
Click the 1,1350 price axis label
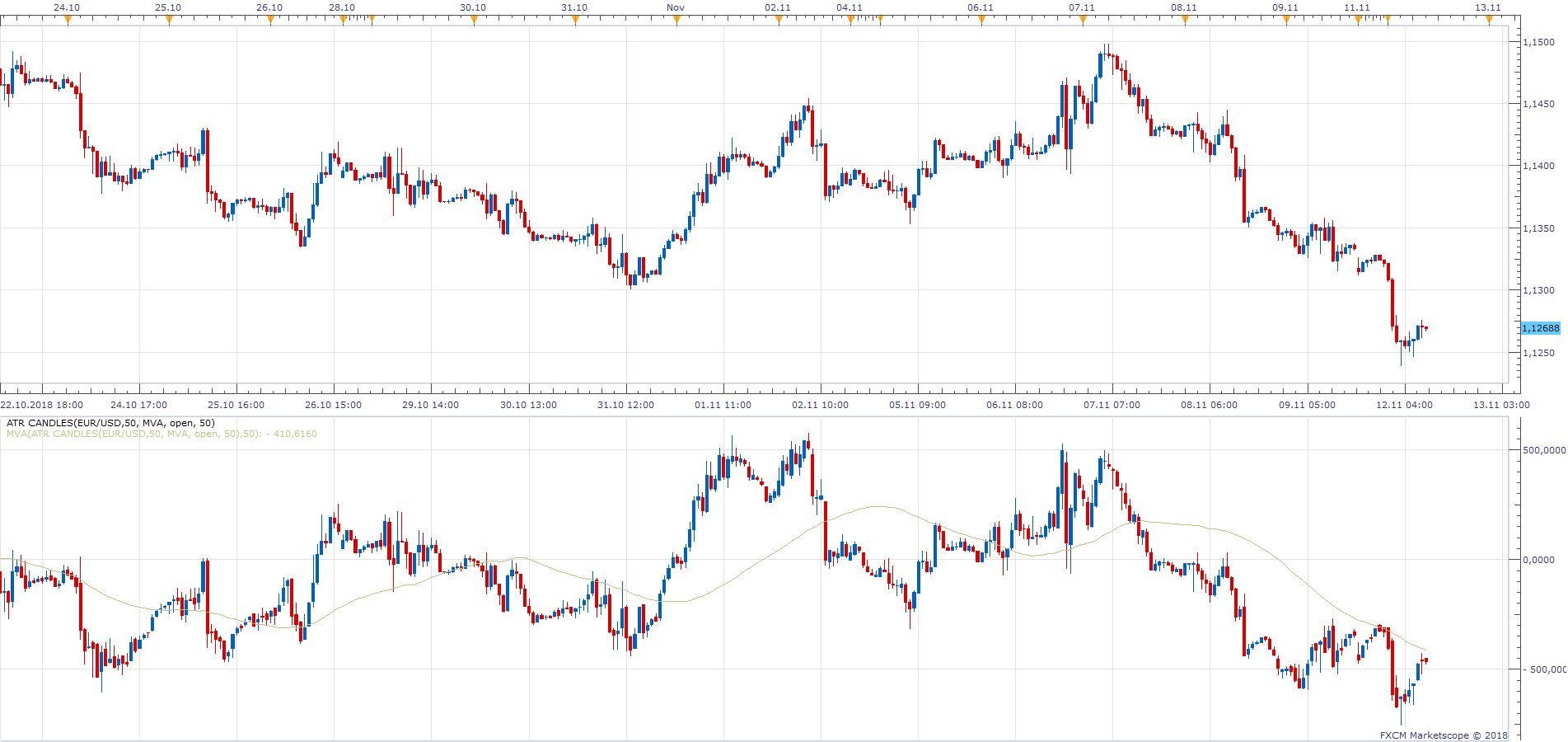pos(1539,228)
